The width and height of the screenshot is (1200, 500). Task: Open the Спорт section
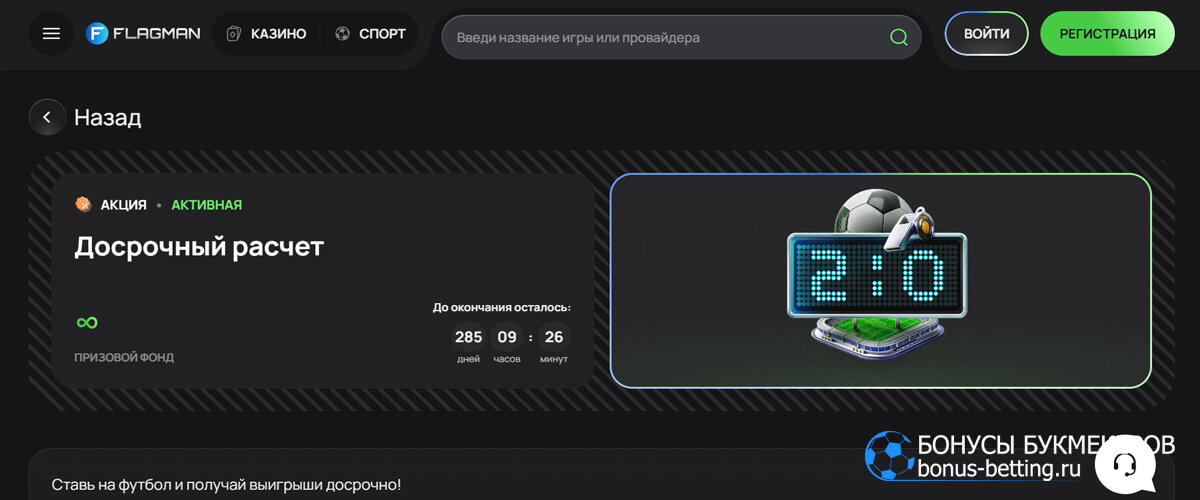[x=370, y=34]
